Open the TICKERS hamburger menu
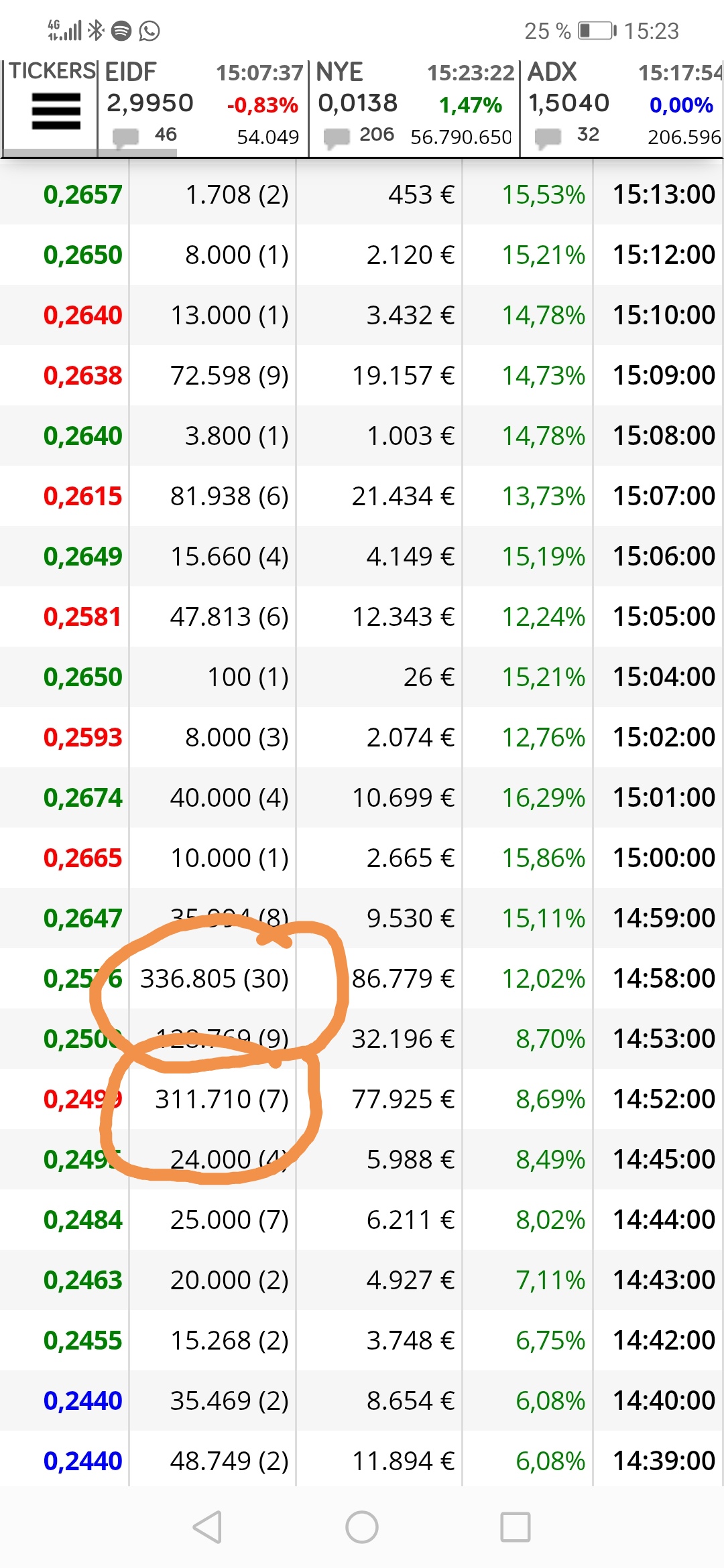 click(x=56, y=111)
